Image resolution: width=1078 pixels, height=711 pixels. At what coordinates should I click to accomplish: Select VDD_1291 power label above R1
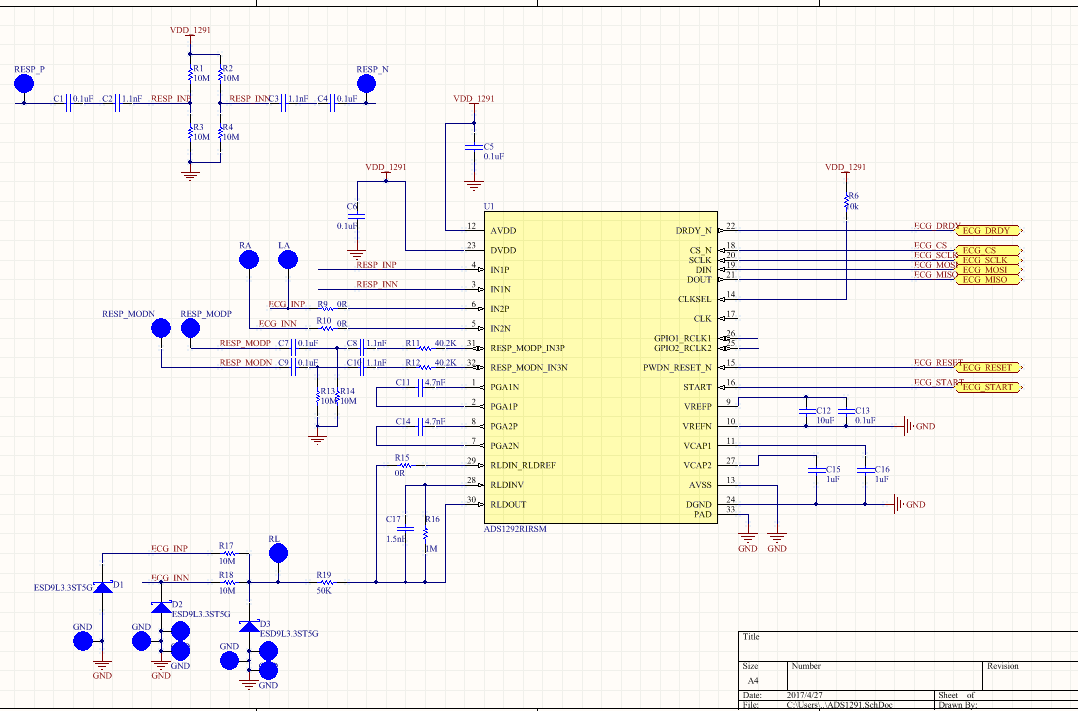(190, 30)
